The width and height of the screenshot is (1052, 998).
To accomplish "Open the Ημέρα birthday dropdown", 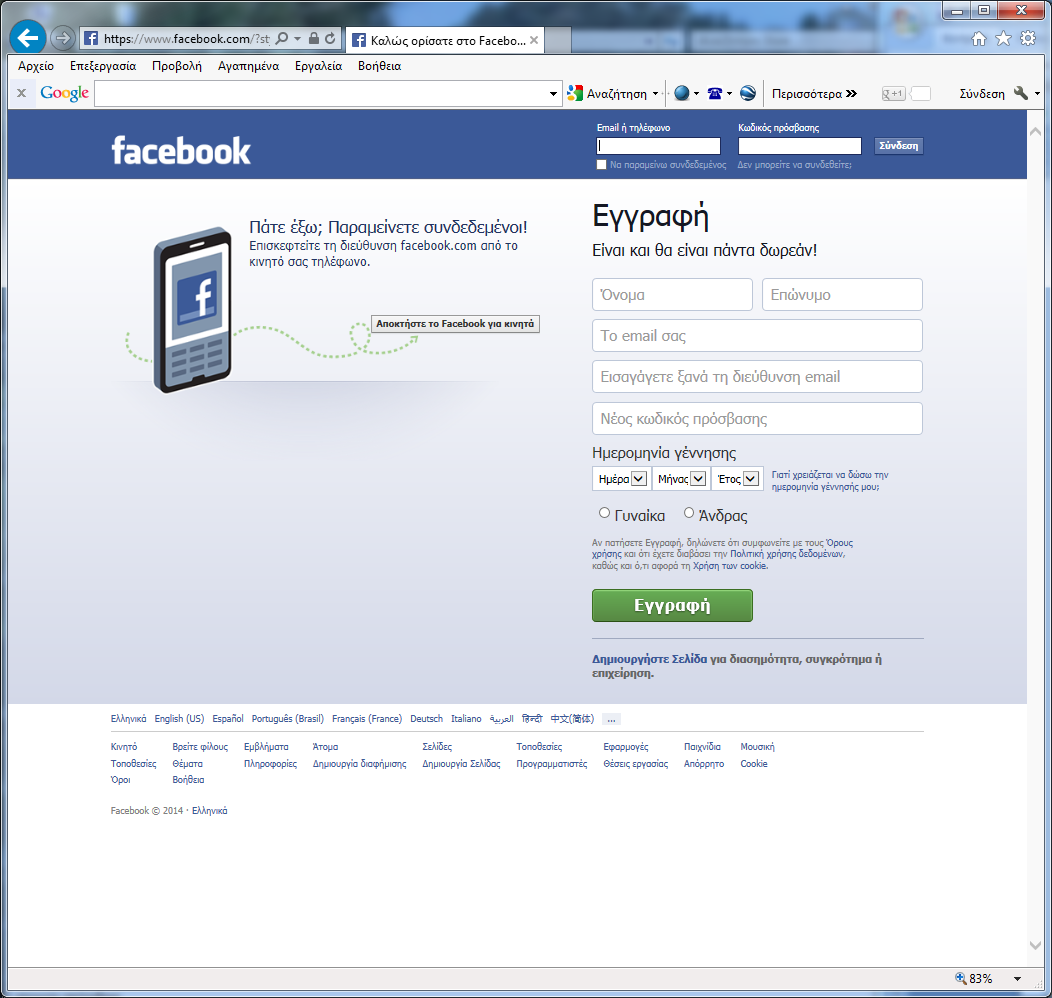I will point(621,478).
